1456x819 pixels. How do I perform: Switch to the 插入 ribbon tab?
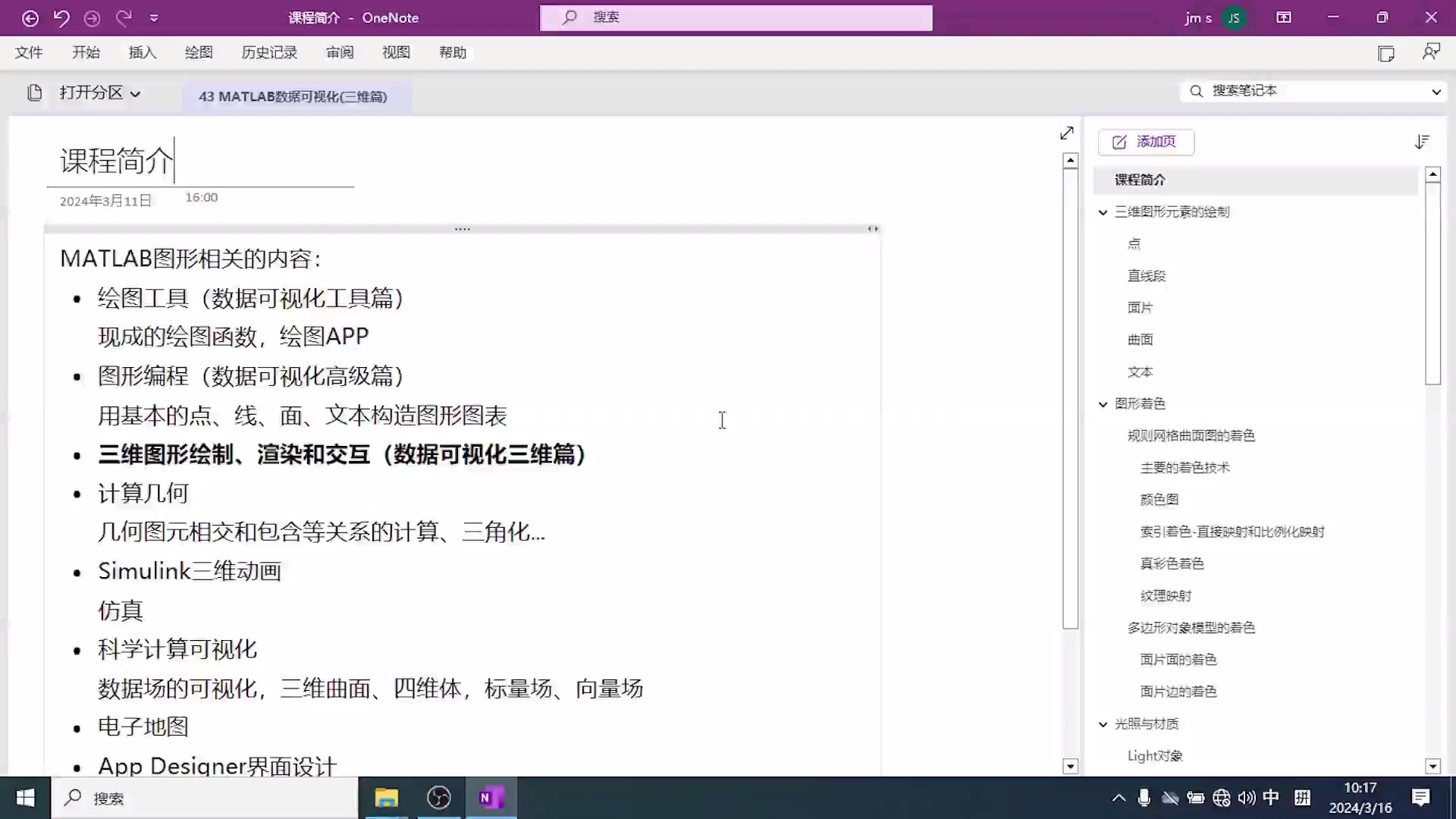click(143, 52)
